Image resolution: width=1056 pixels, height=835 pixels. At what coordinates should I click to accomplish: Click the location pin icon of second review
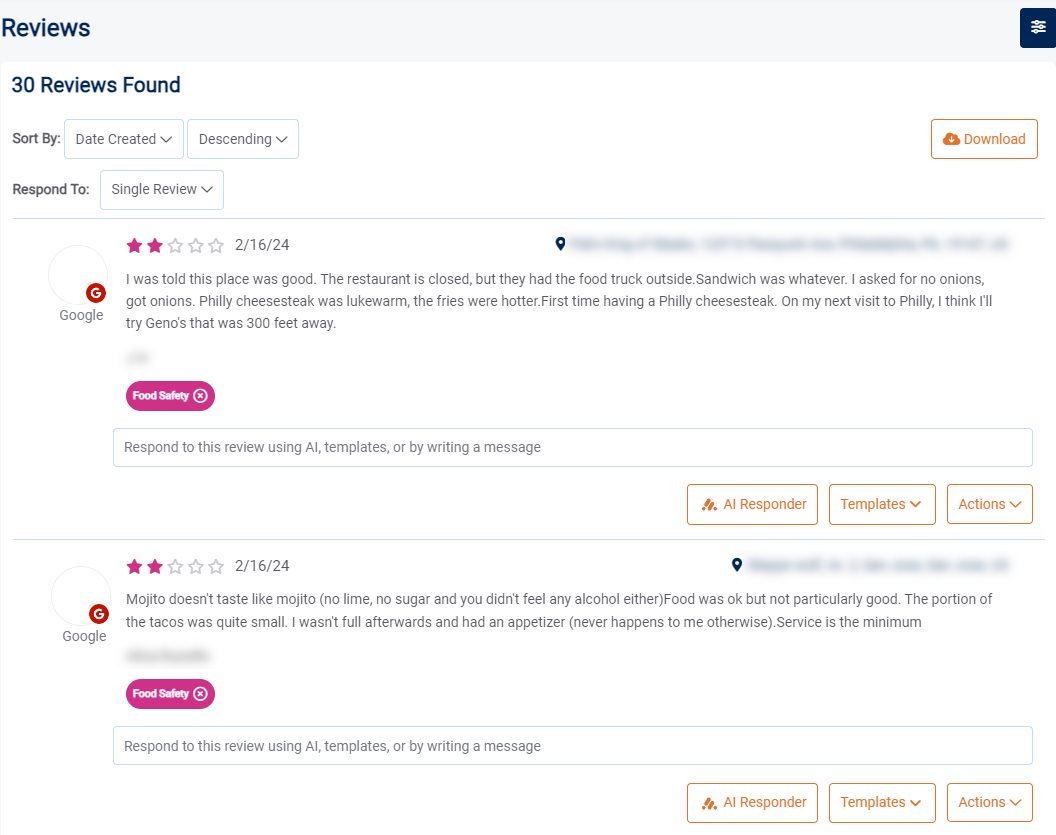[x=737, y=565]
